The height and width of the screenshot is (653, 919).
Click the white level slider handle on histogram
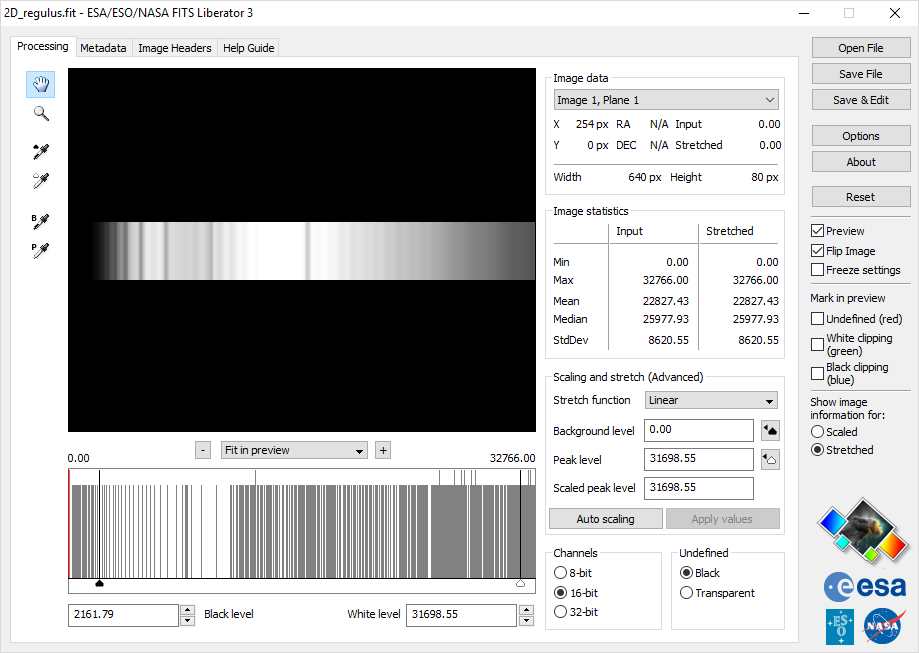coord(520,583)
